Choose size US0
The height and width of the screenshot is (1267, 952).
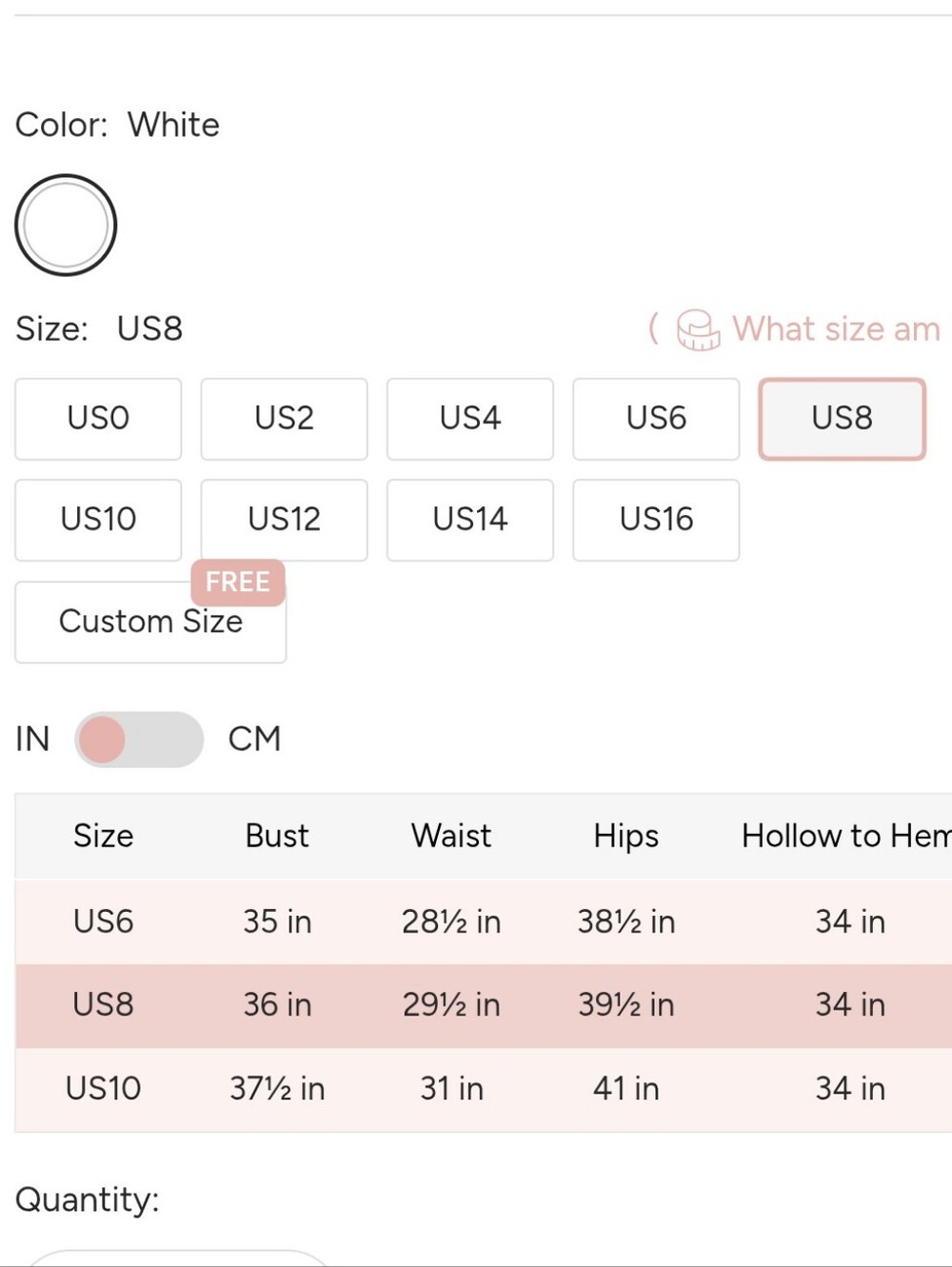tap(98, 419)
